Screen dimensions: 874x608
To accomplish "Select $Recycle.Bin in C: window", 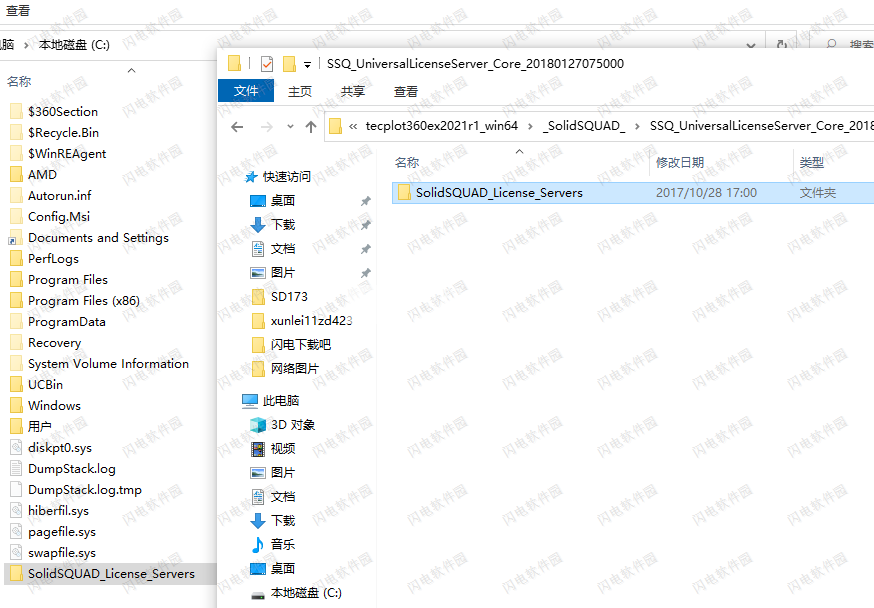I will (55, 133).
